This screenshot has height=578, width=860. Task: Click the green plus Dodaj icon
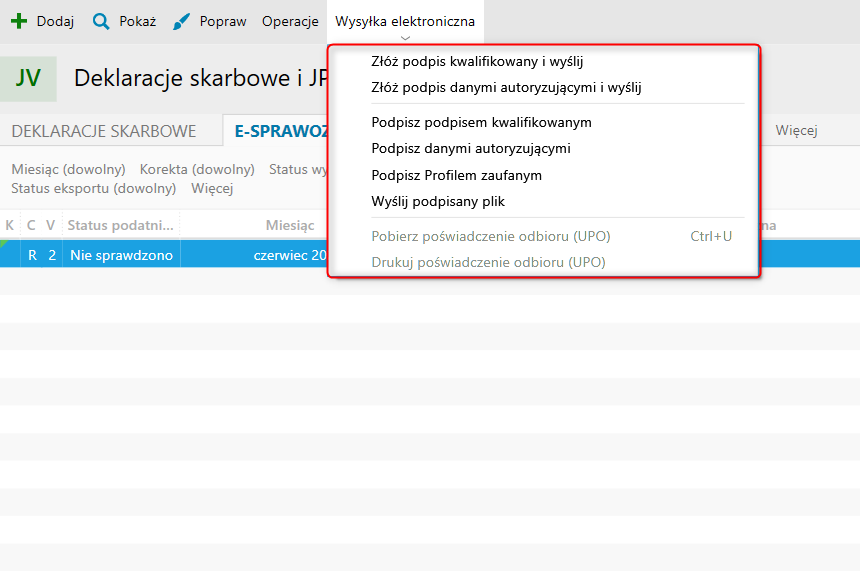coord(19,21)
